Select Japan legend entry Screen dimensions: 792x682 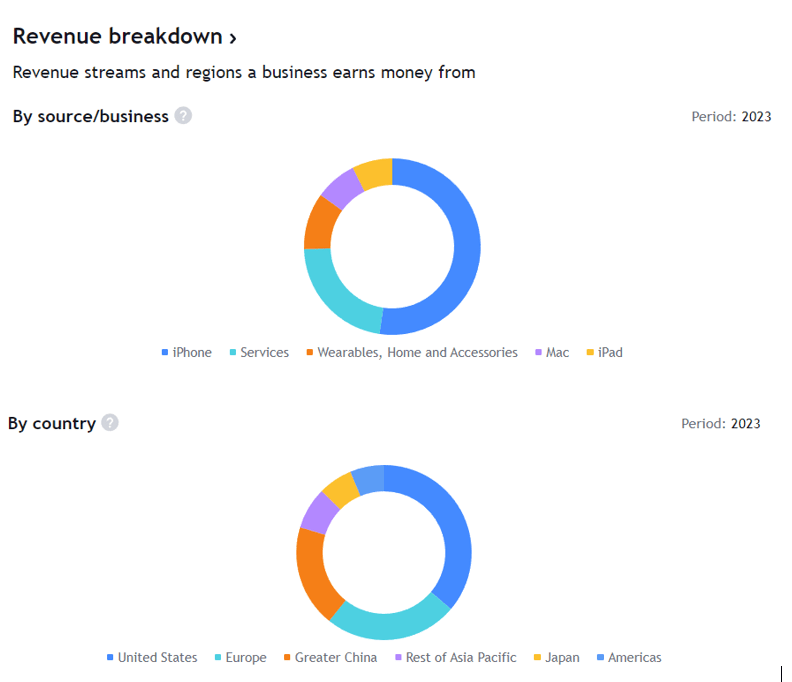(558, 657)
